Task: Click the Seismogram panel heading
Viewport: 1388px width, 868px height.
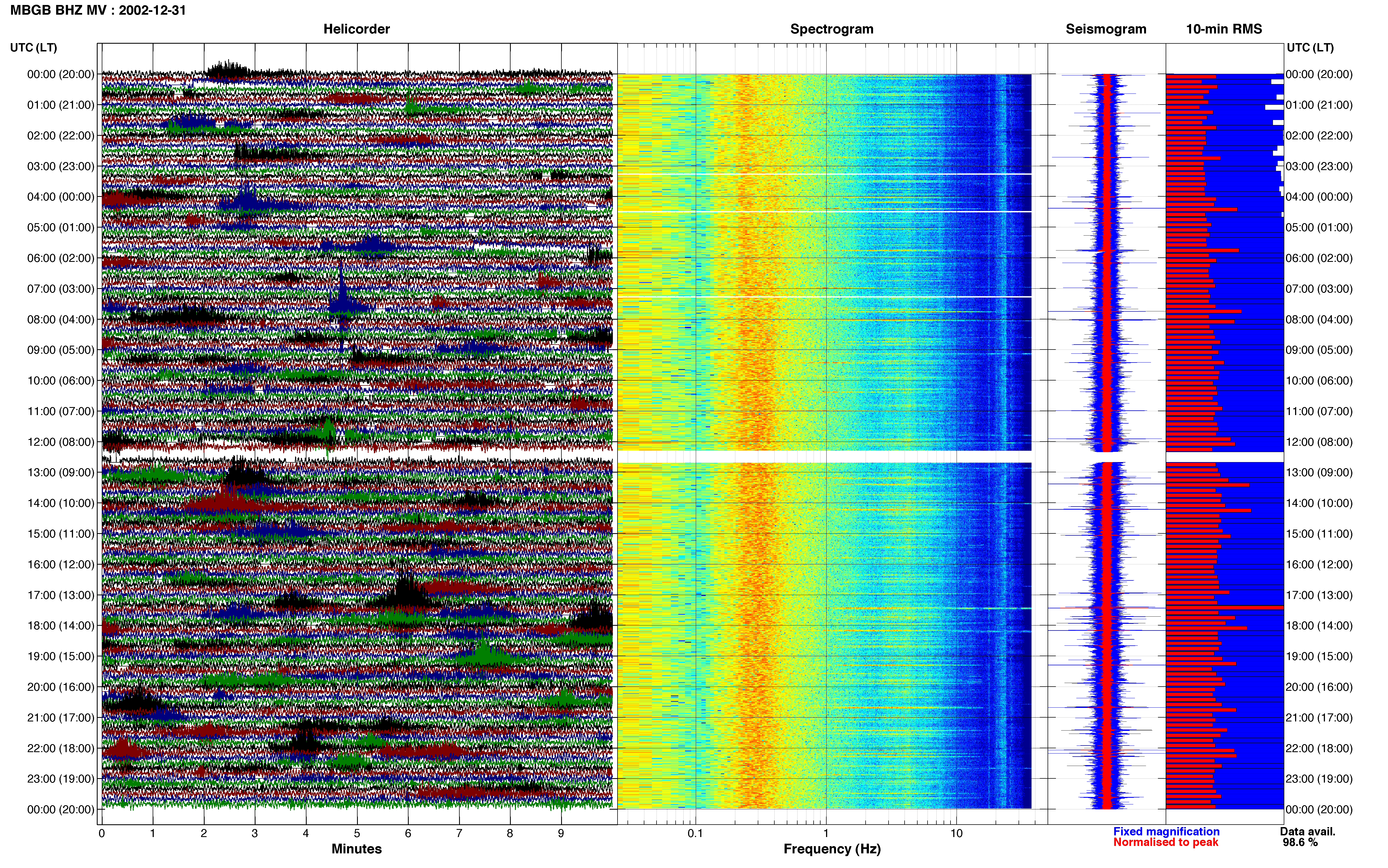Action: [1106, 29]
